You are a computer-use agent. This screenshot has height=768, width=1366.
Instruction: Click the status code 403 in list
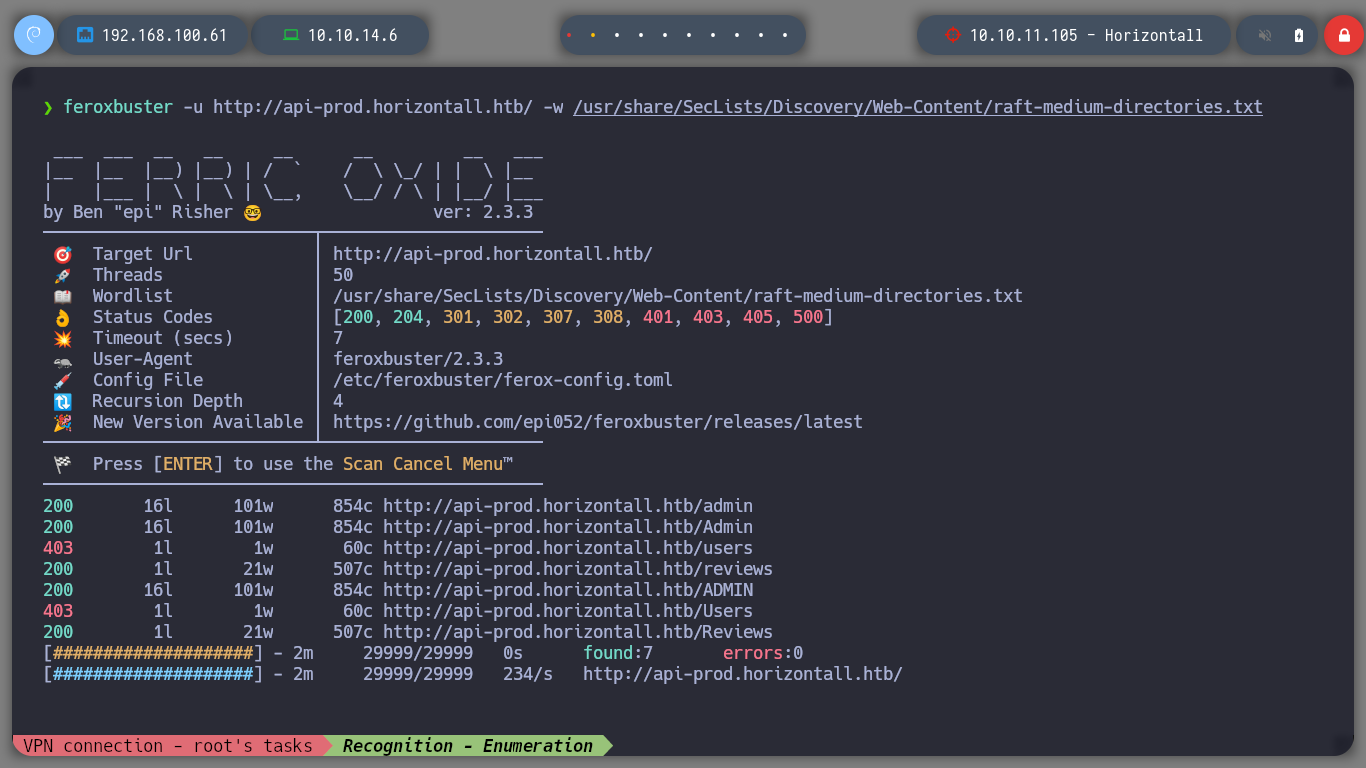tap(708, 317)
